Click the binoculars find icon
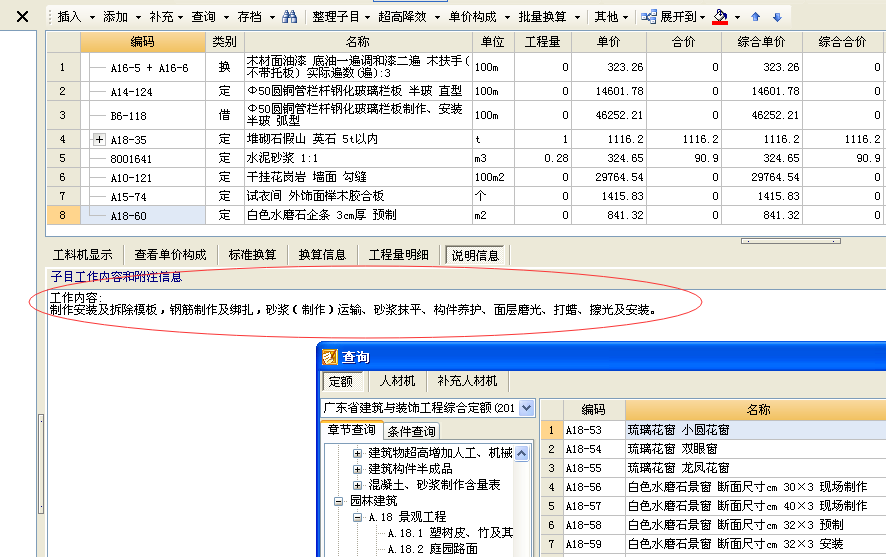 (289, 17)
